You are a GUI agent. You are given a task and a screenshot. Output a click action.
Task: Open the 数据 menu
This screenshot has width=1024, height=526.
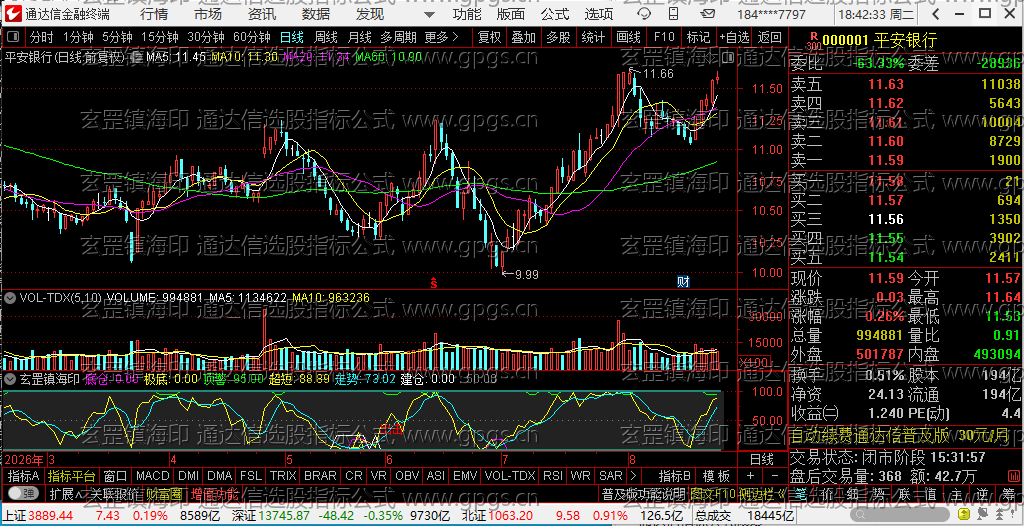click(x=316, y=14)
